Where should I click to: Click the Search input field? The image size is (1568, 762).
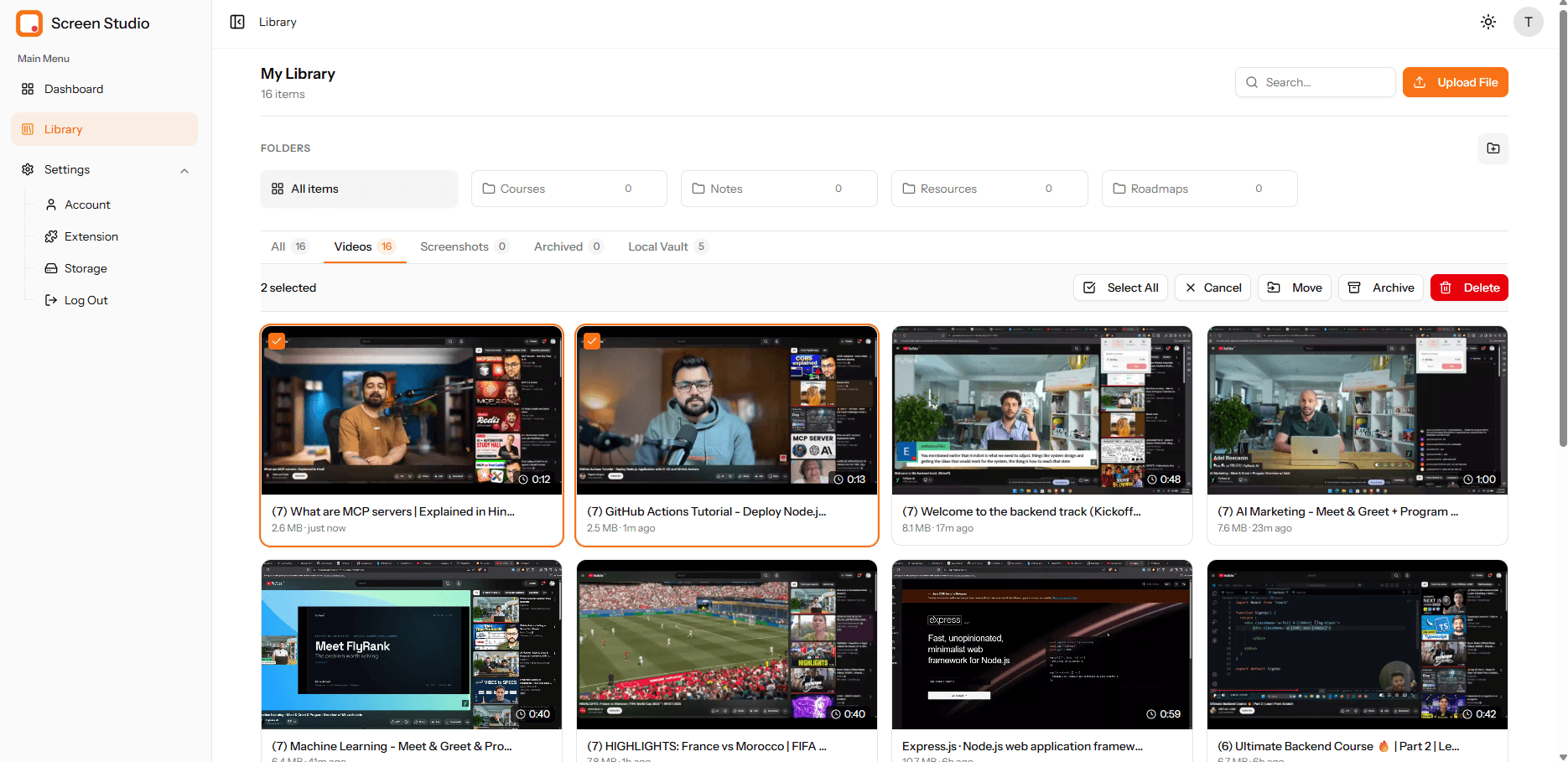coord(1315,82)
